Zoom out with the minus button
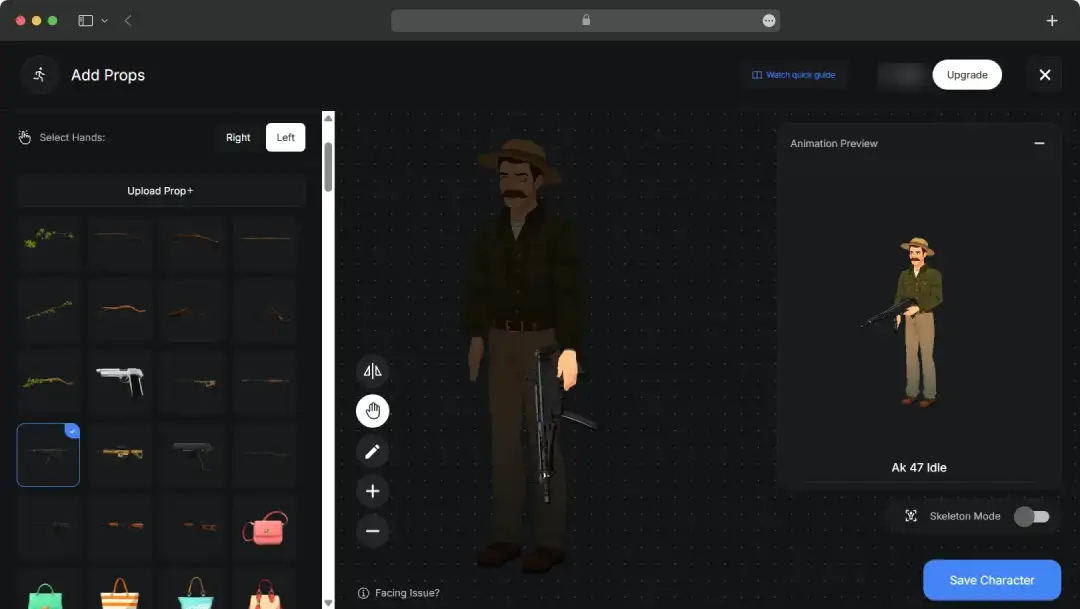The image size is (1080, 609). click(x=373, y=531)
